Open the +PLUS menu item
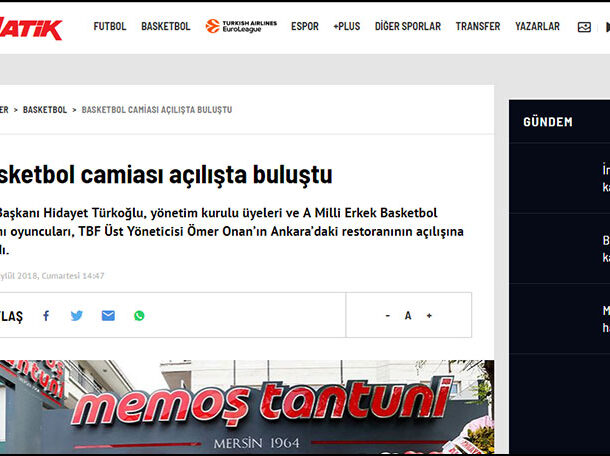This screenshot has height=456, width=610. (346, 27)
